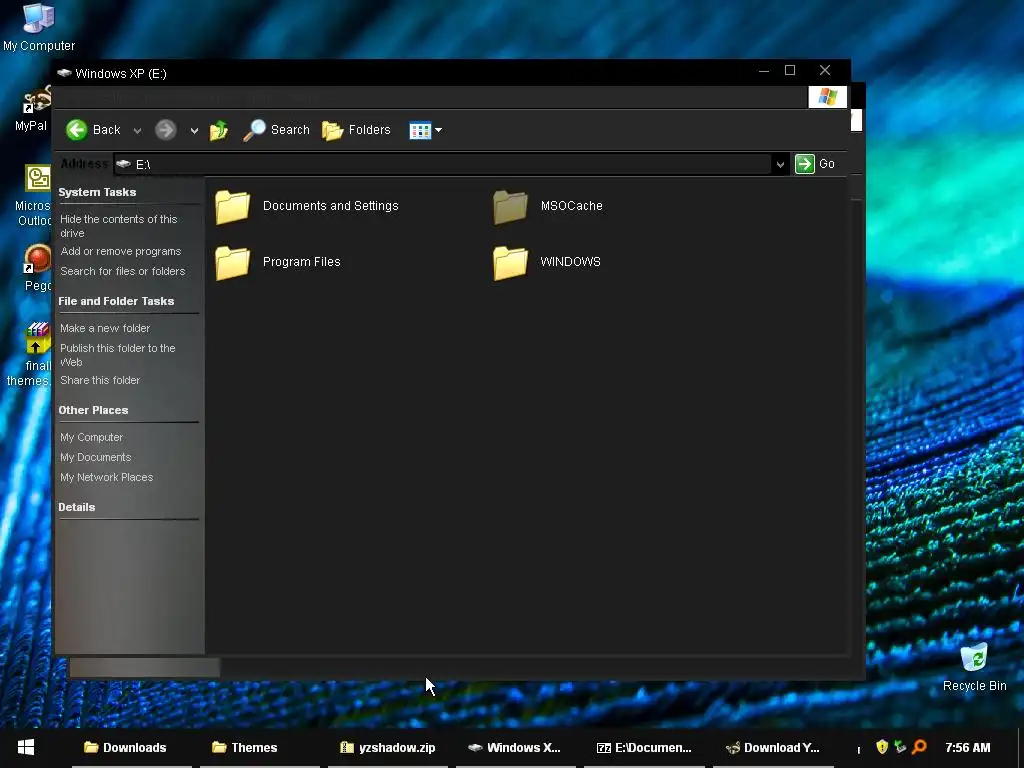Toggle the Folders pane button
The image size is (1024, 768).
click(x=357, y=130)
